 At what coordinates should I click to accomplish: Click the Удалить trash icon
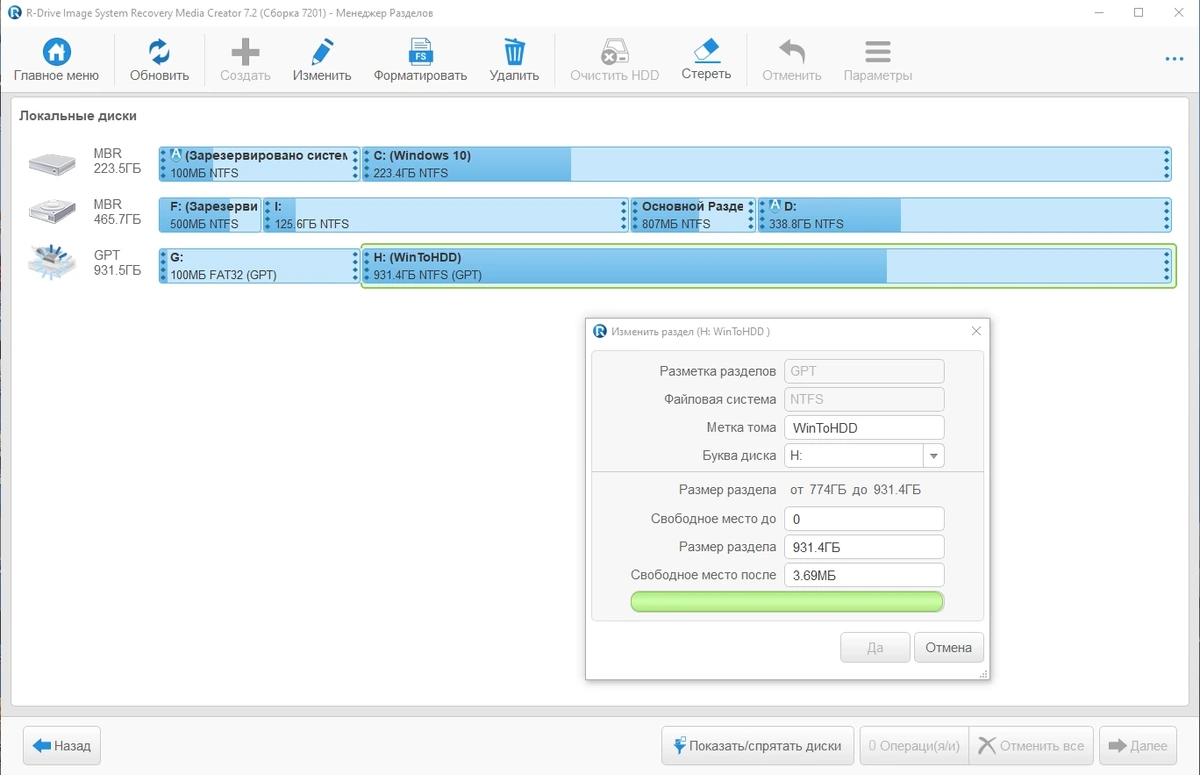514,52
